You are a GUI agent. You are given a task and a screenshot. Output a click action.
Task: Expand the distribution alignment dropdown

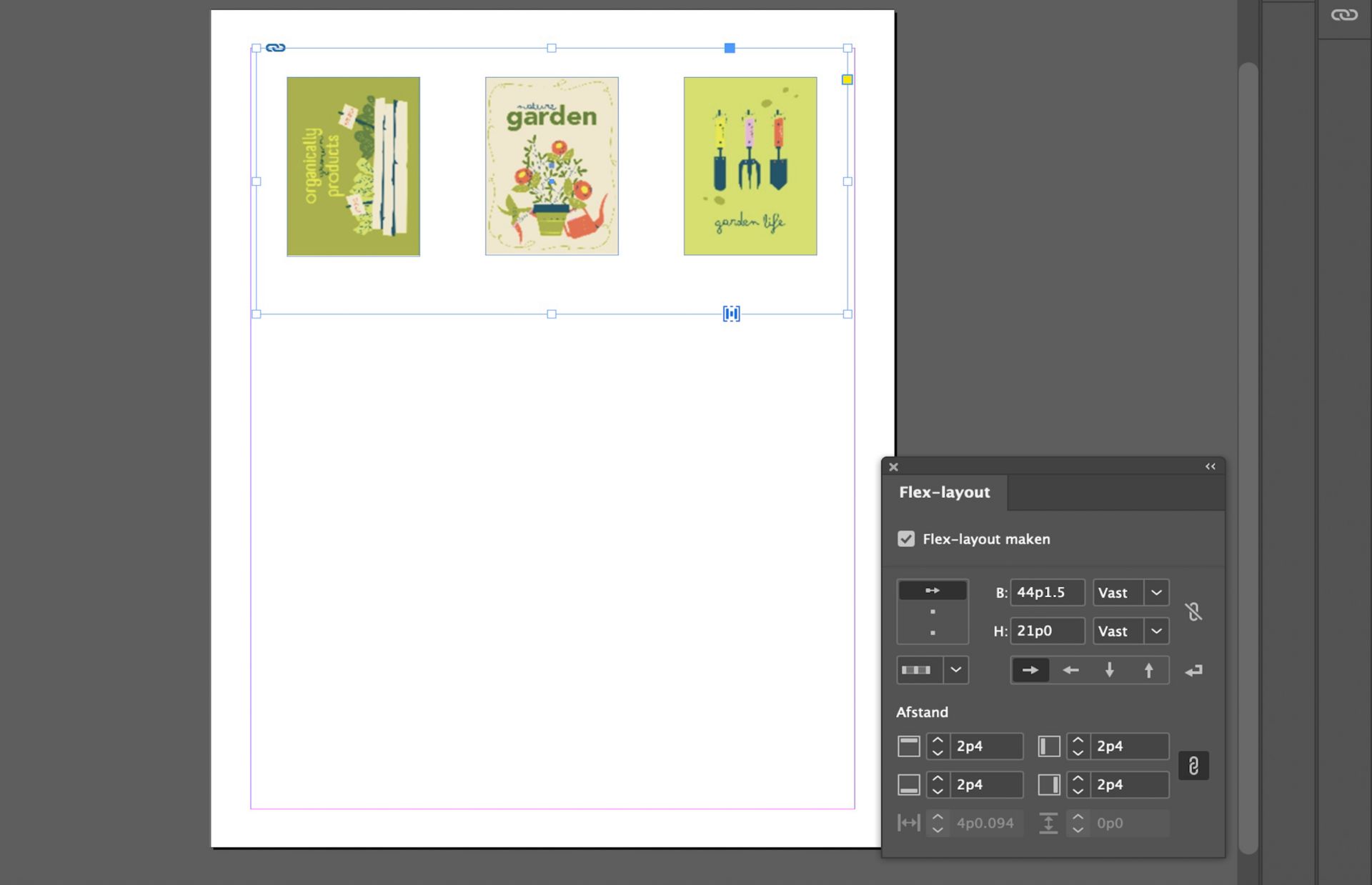pyautogui.click(x=955, y=670)
